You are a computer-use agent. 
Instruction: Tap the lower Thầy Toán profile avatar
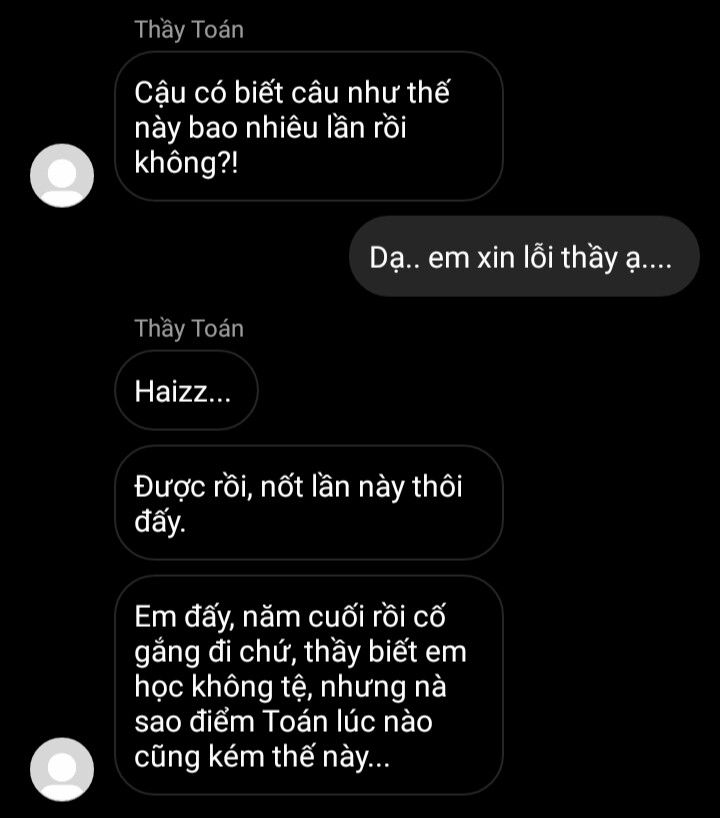tap(62, 769)
